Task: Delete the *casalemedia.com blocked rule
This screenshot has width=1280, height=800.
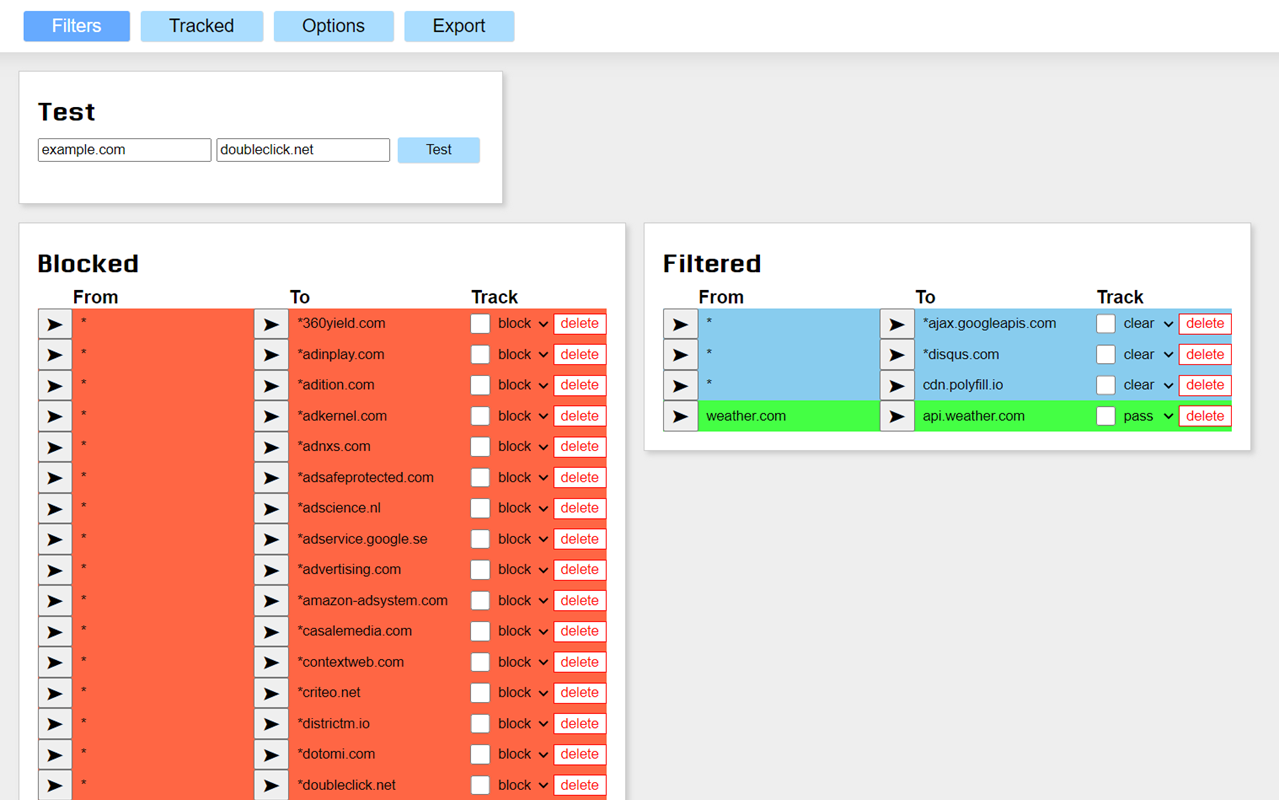Action: click(580, 631)
